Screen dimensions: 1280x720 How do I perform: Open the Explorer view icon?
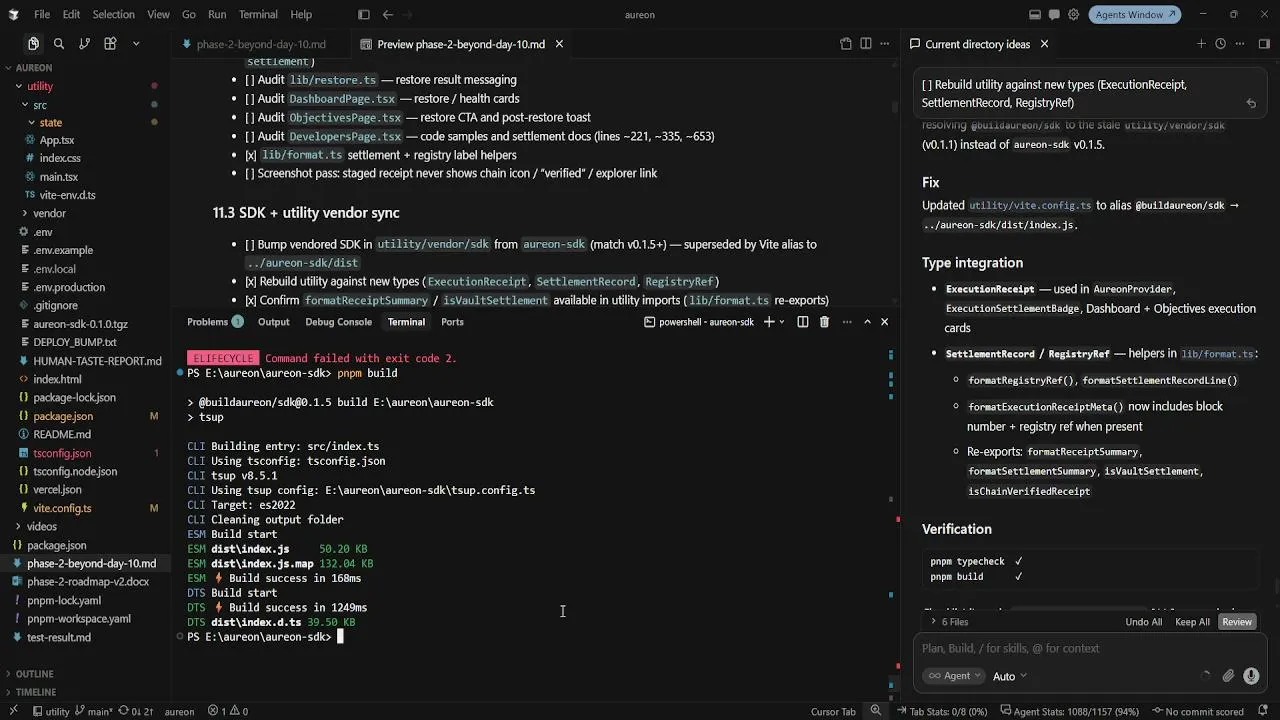[33, 44]
